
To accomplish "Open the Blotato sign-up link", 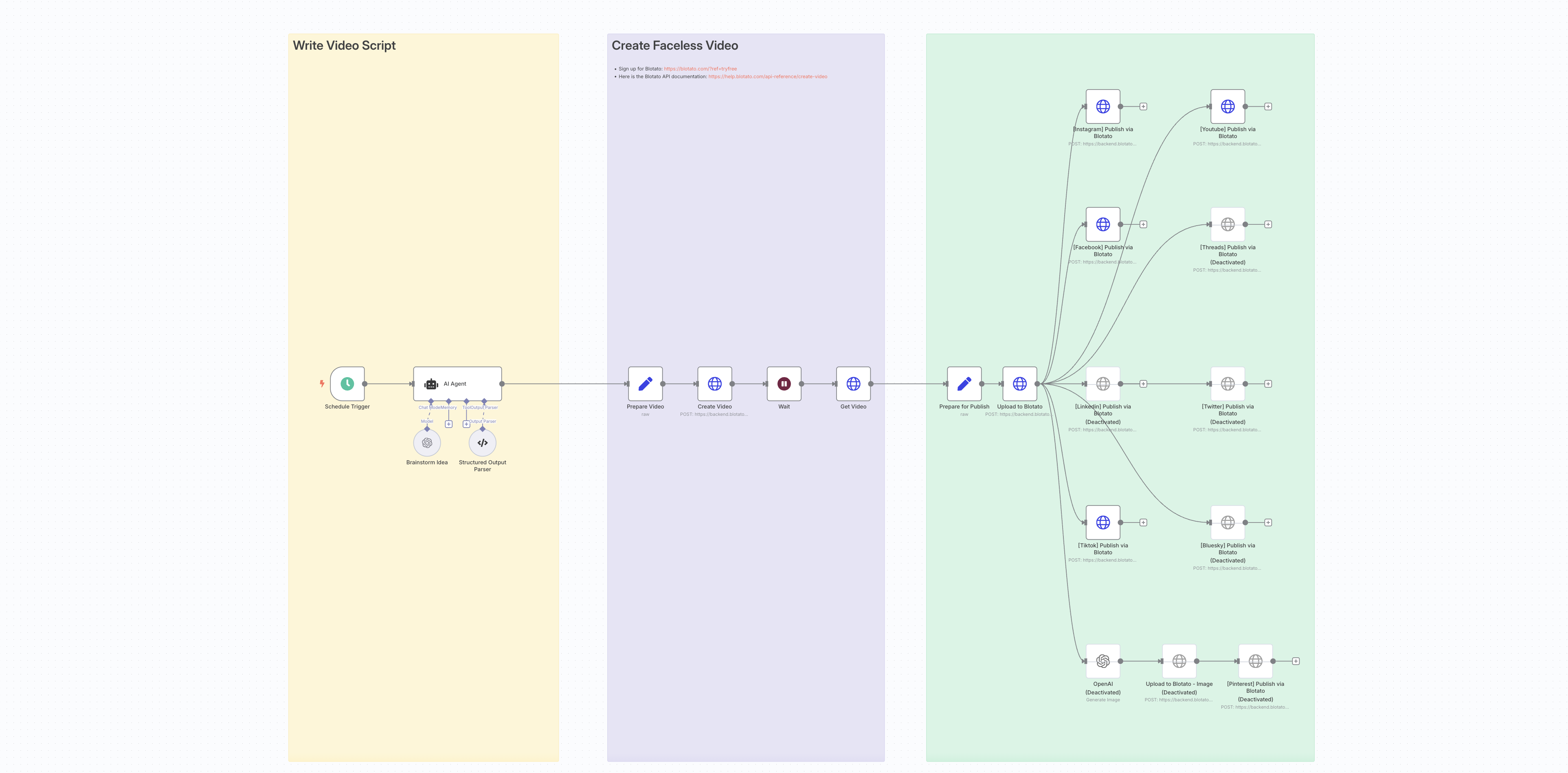I will click(x=700, y=69).
